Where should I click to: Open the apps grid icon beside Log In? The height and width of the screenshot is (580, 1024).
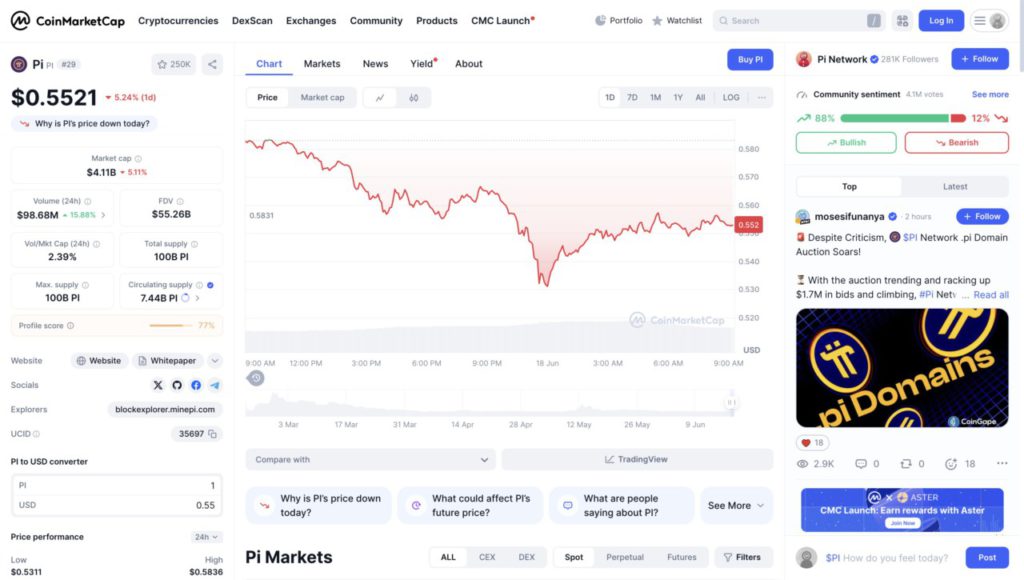click(x=903, y=20)
